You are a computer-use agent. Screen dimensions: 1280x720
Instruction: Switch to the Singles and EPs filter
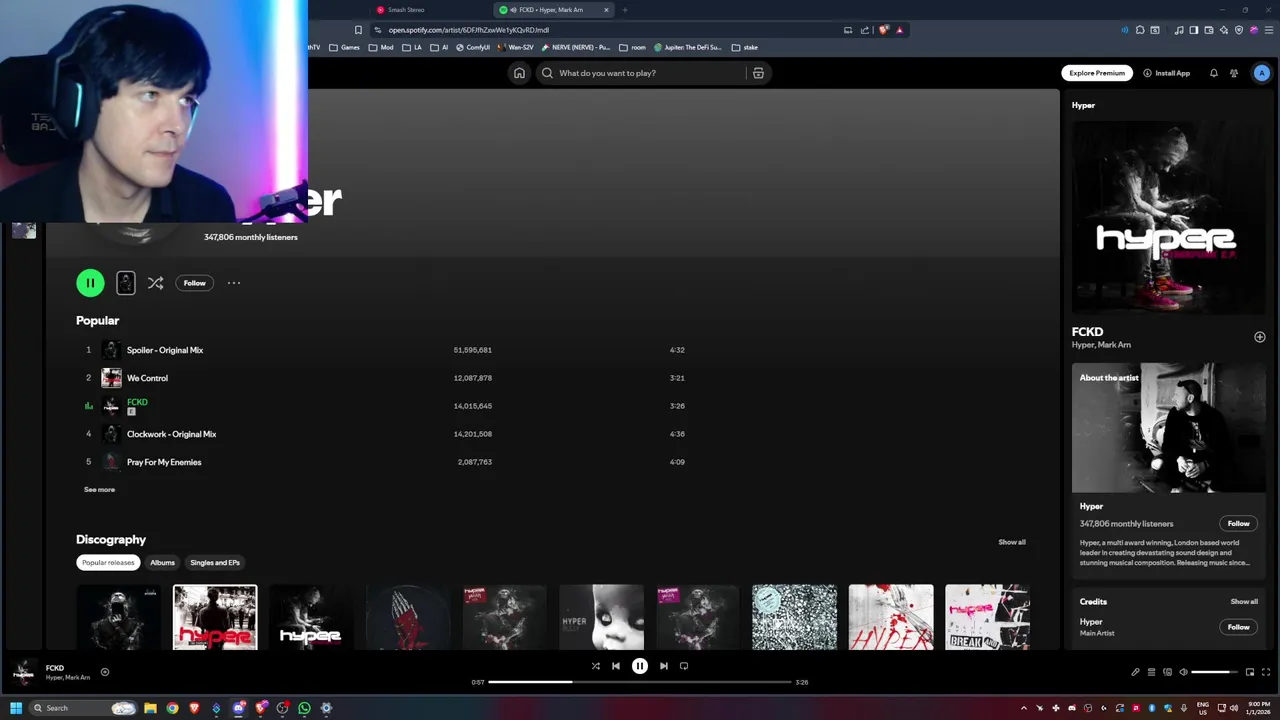pyautogui.click(x=215, y=563)
